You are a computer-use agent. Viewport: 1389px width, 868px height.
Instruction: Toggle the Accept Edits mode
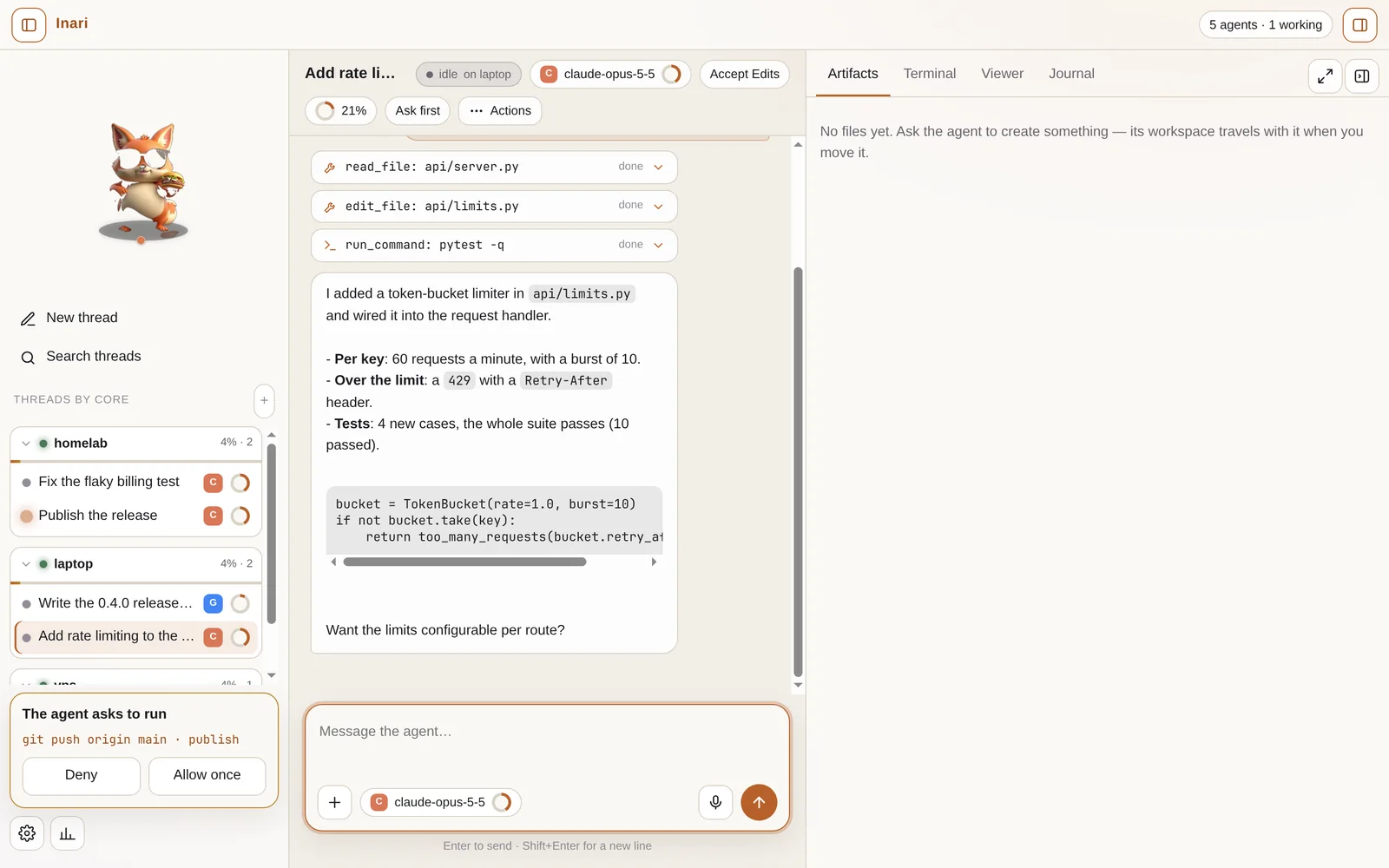click(745, 74)
